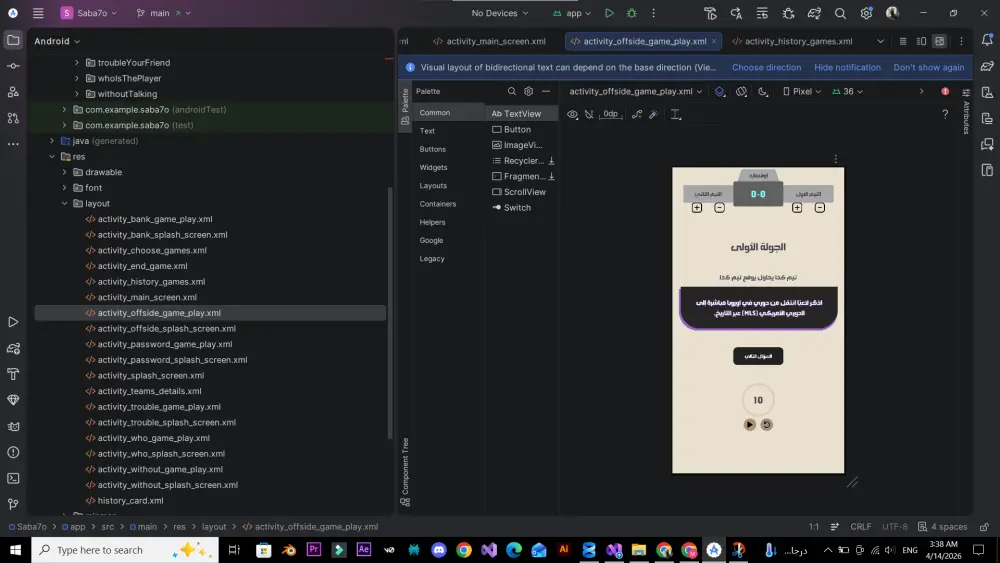Open Select Design Surface layers icon

[x=719, y=91]
